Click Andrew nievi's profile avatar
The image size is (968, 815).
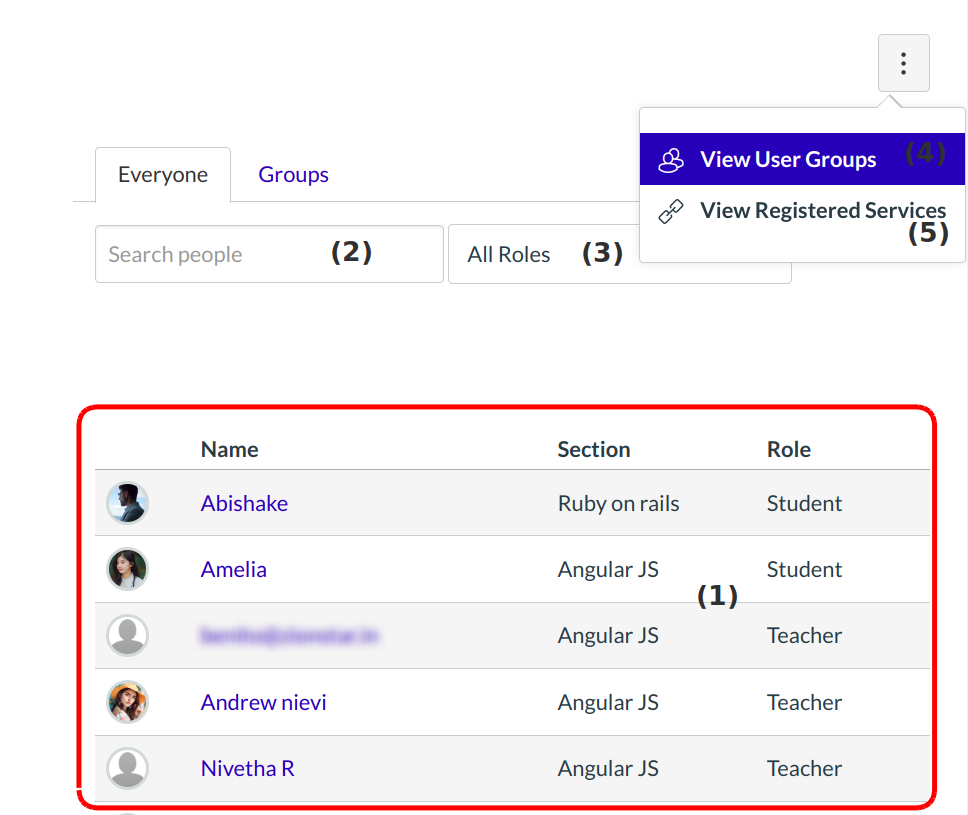point(128,702)
